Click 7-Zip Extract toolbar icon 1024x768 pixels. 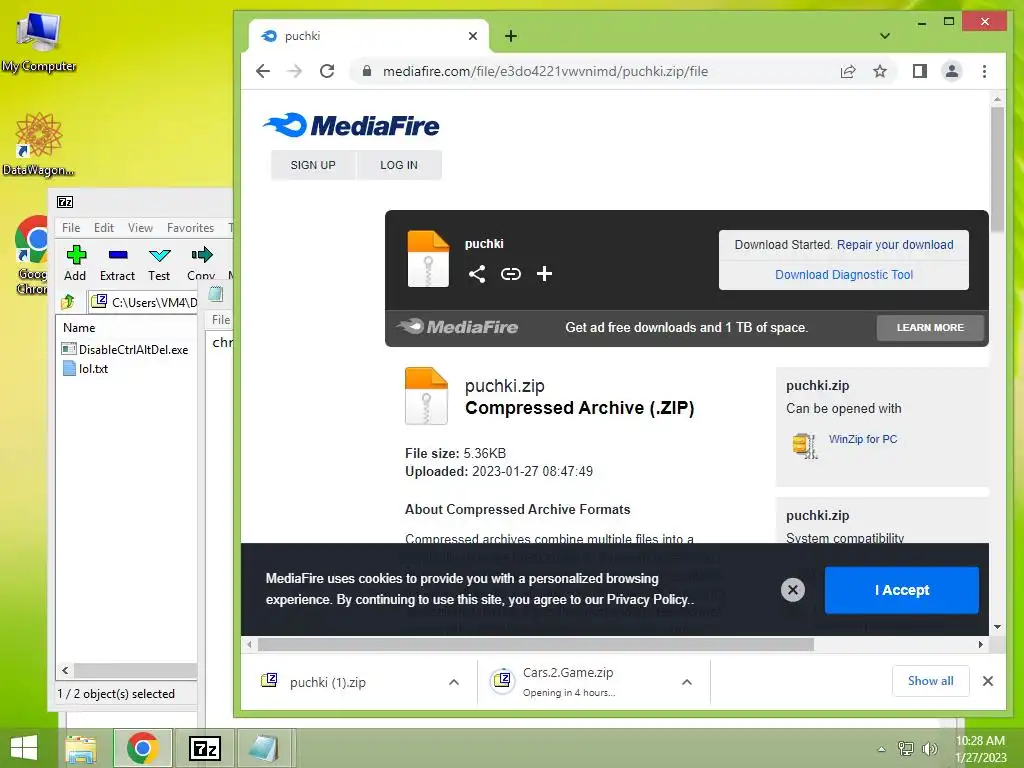118,263
